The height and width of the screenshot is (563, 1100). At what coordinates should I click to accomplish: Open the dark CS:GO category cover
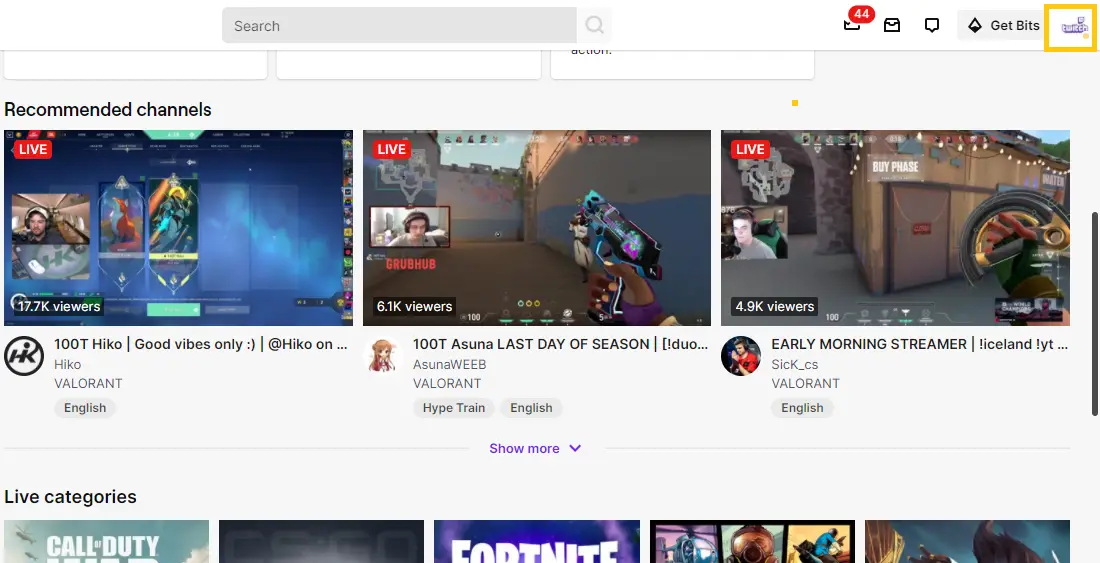321,541
